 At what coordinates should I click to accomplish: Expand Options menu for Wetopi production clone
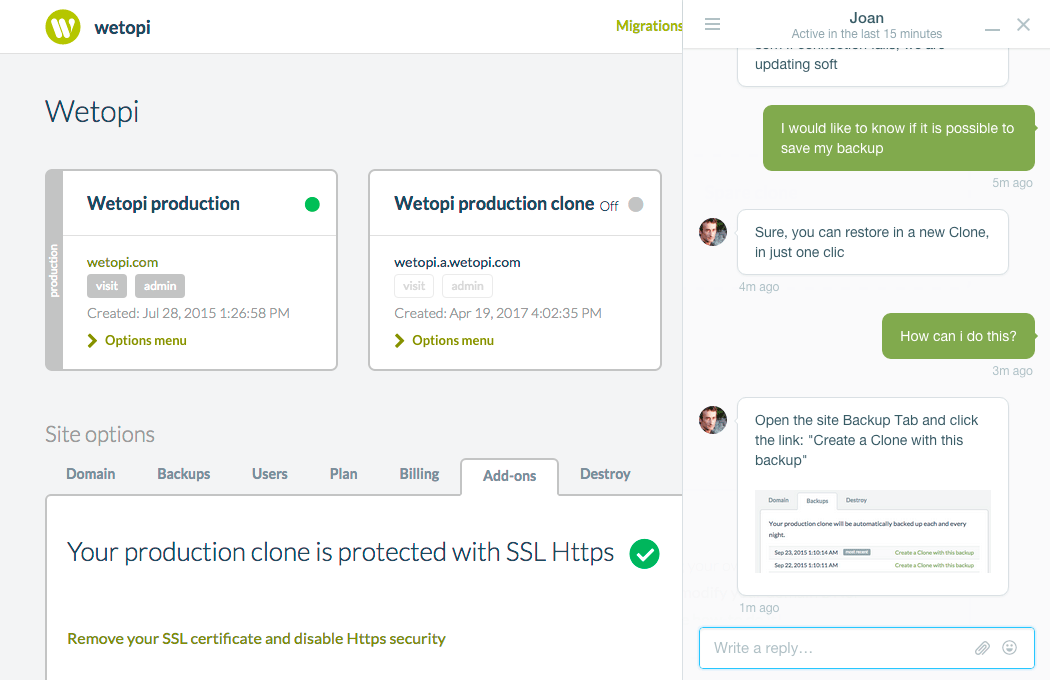[445, 340]
